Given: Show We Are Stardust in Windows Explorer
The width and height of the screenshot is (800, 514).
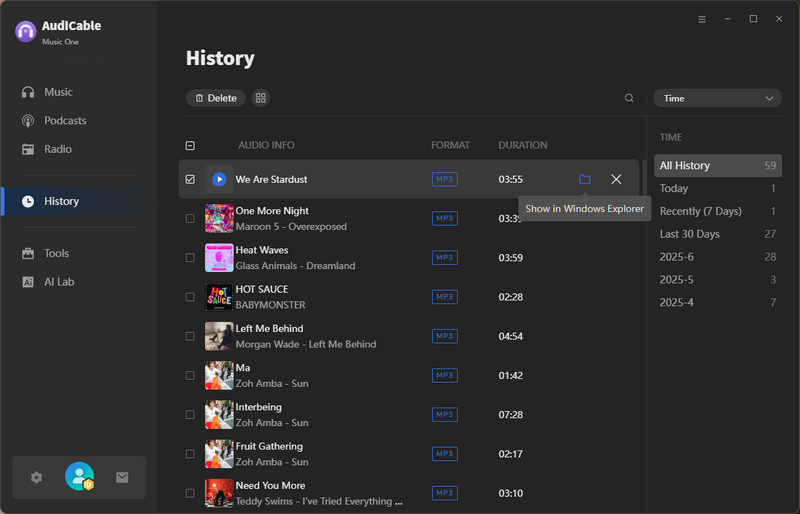Looking at the screenshot, I should [x=585, y=179].
